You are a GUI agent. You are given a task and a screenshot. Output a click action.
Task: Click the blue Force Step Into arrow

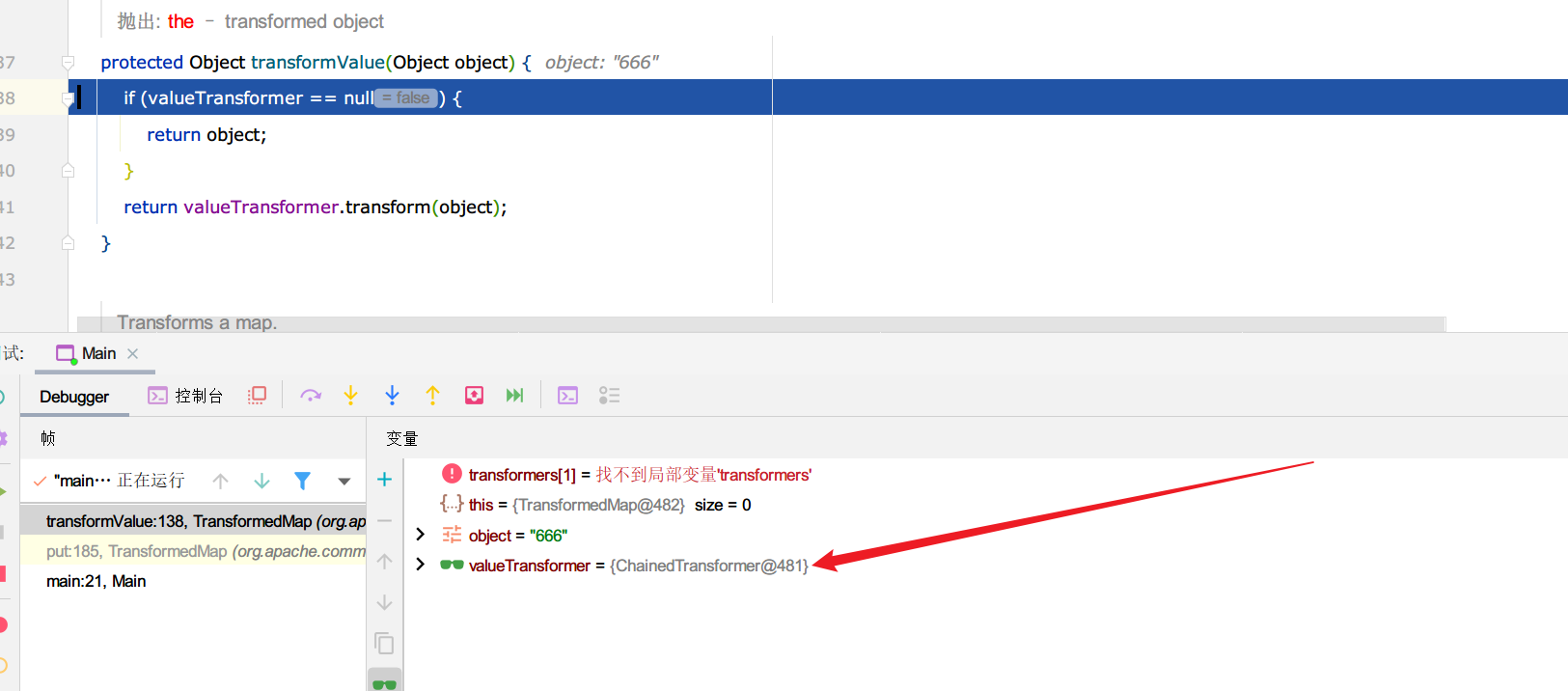(392, 396)
